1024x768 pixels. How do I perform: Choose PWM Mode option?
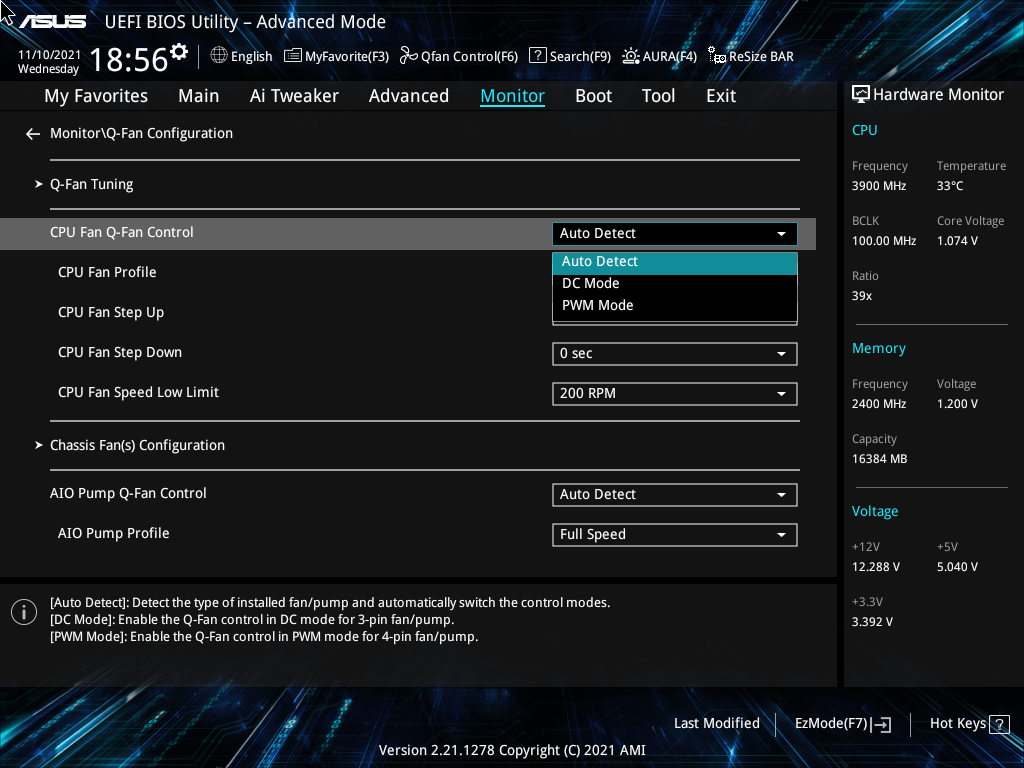(675, 306)
